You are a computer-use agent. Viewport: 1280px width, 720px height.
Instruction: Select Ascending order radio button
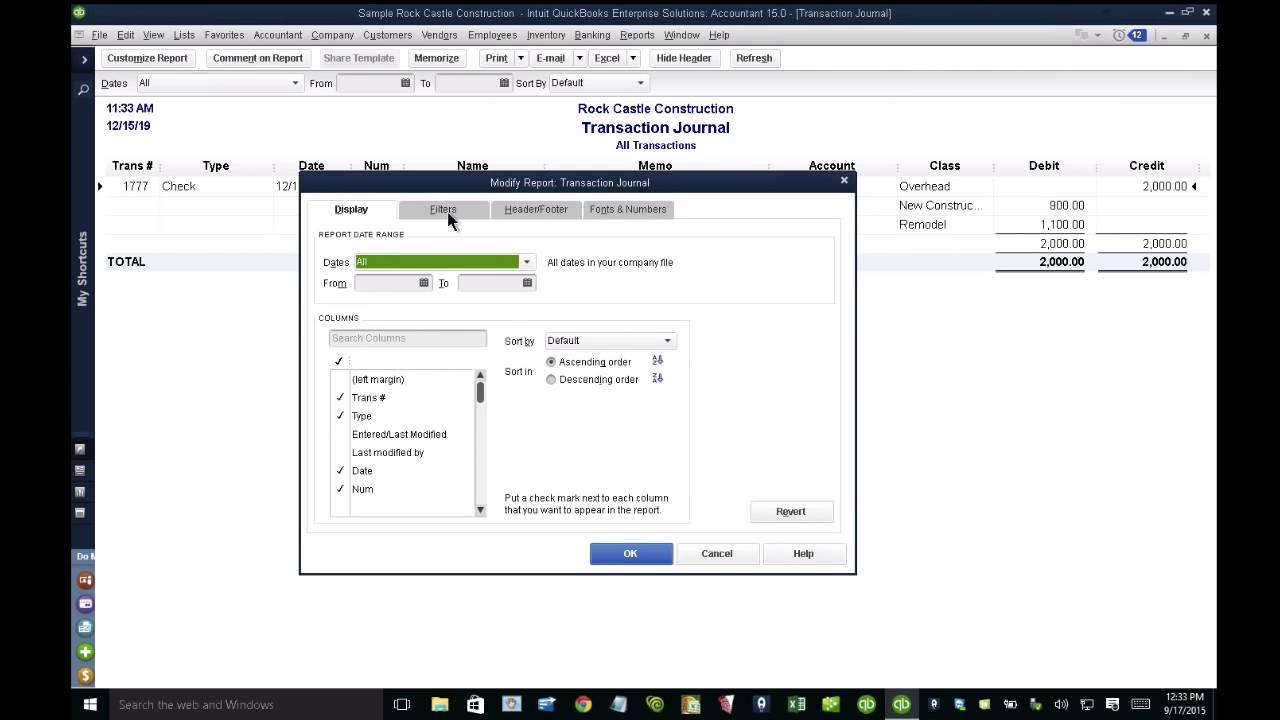pos(551,362)
